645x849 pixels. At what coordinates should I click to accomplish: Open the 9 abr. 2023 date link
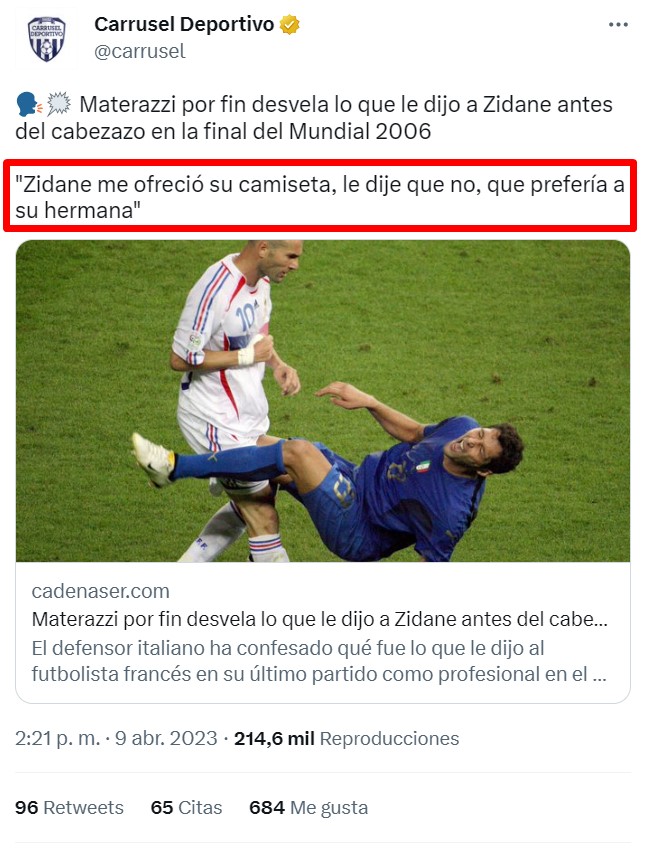[166, 739]
